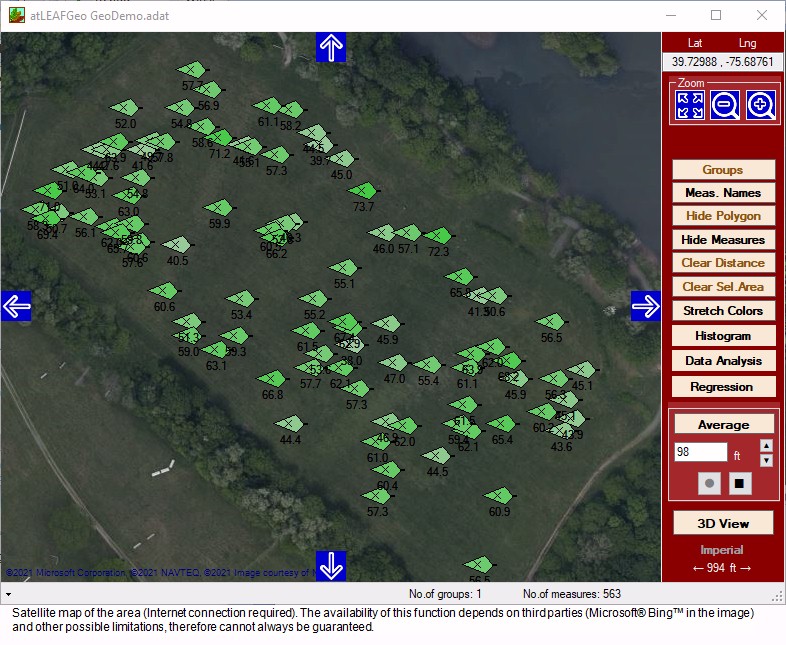Click the 3D View button
The image size is (786, 645).
723,523
